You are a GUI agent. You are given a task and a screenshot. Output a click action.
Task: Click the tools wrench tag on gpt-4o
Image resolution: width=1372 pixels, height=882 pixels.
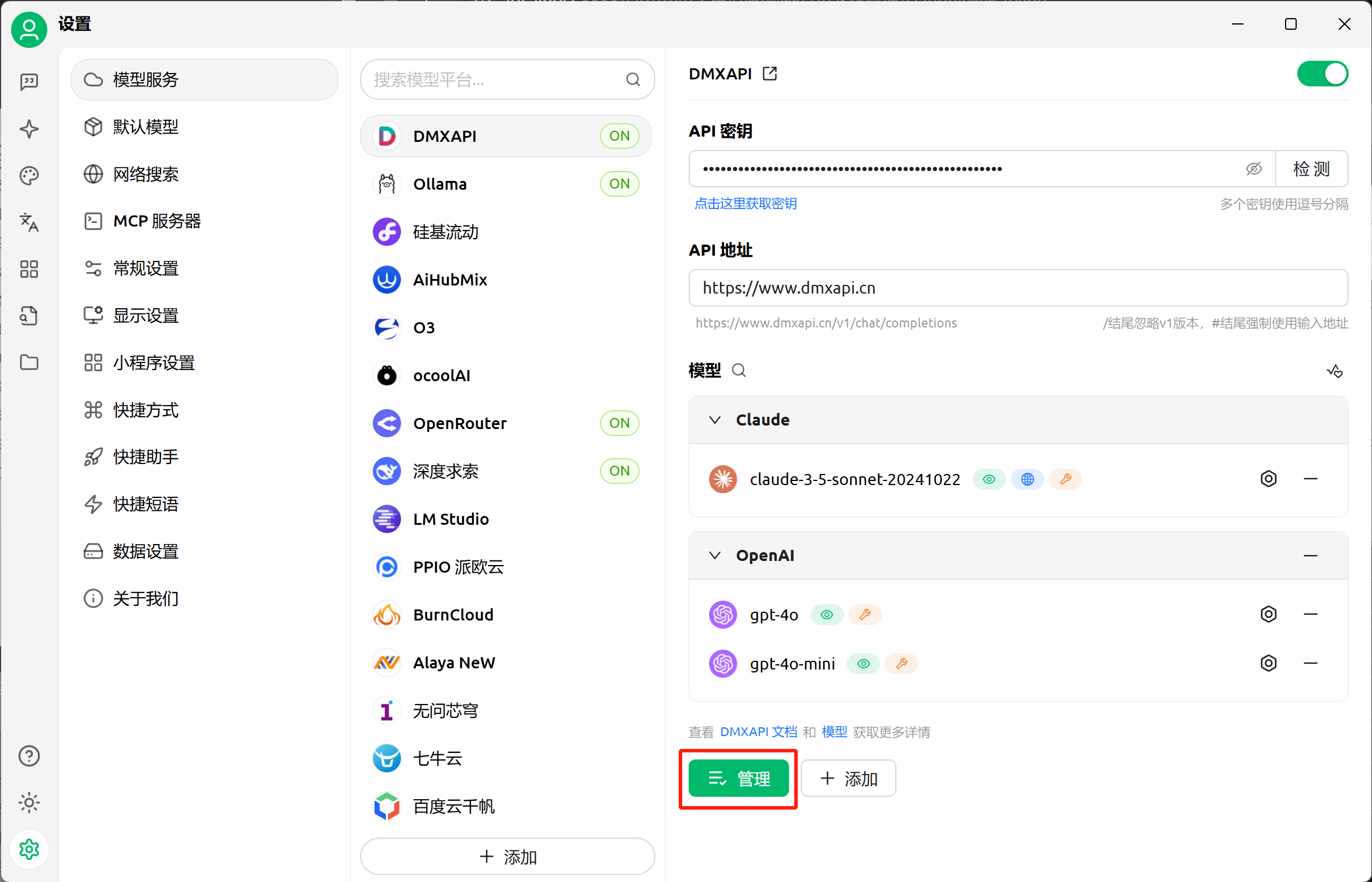click(x=865, y=615)
